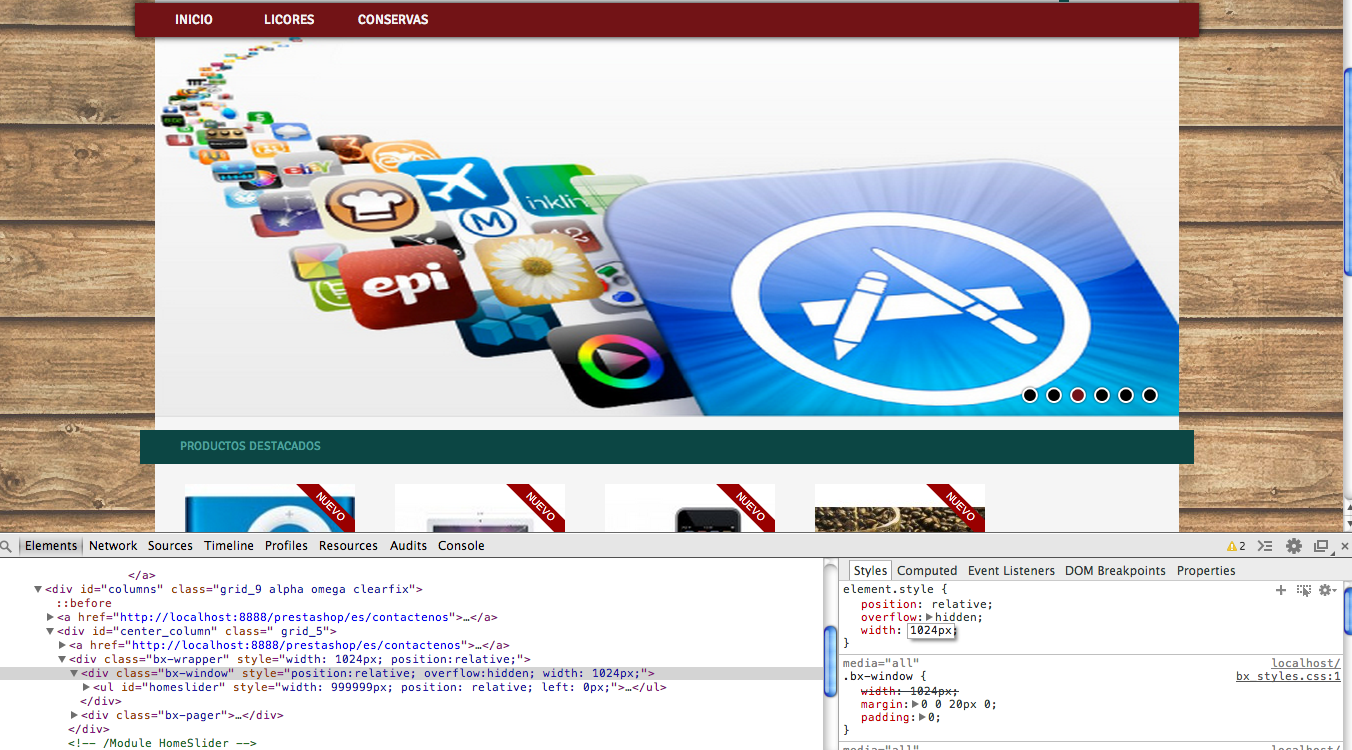Click the DevTools search magnifier icon

[6, 546]
